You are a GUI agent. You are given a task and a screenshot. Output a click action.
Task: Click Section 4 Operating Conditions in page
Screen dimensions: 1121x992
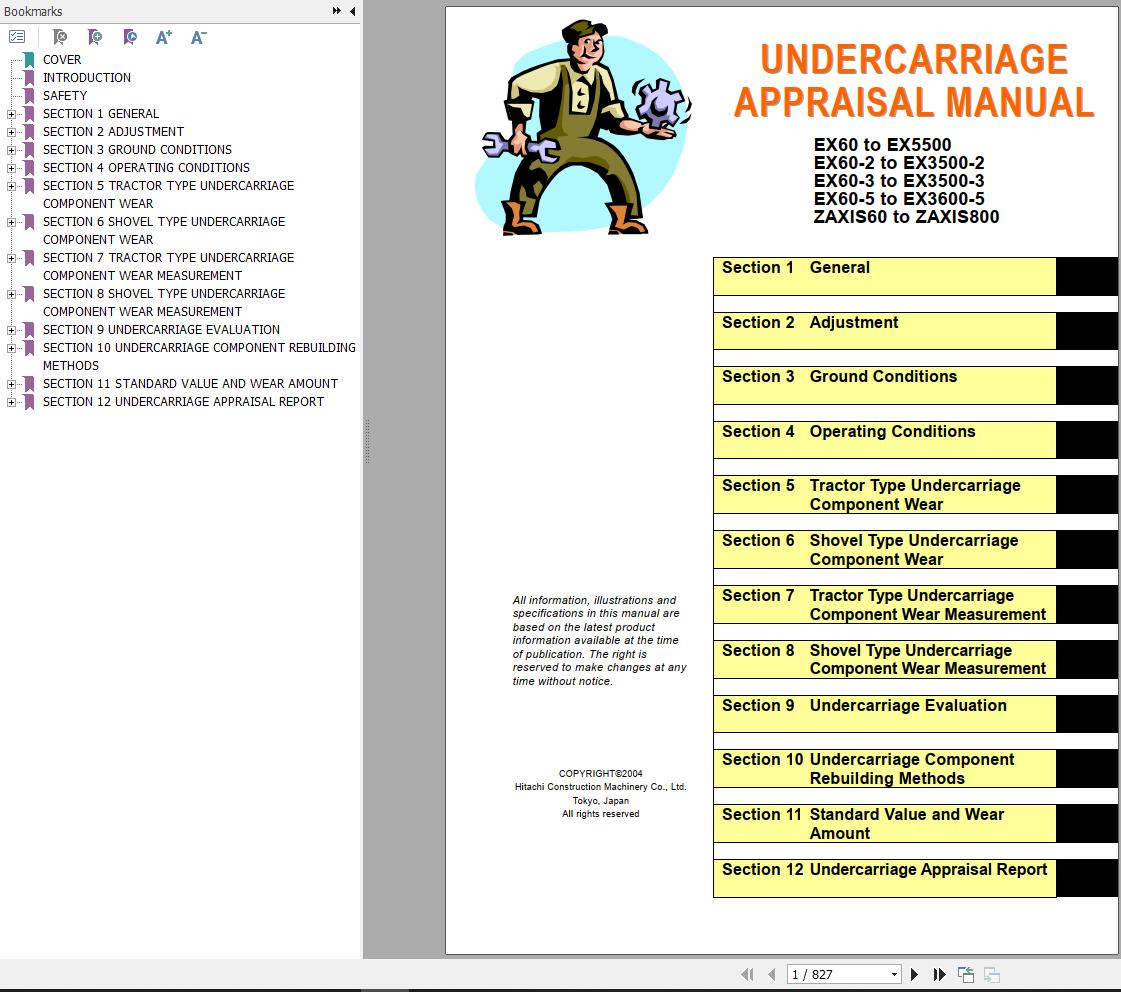884,440
